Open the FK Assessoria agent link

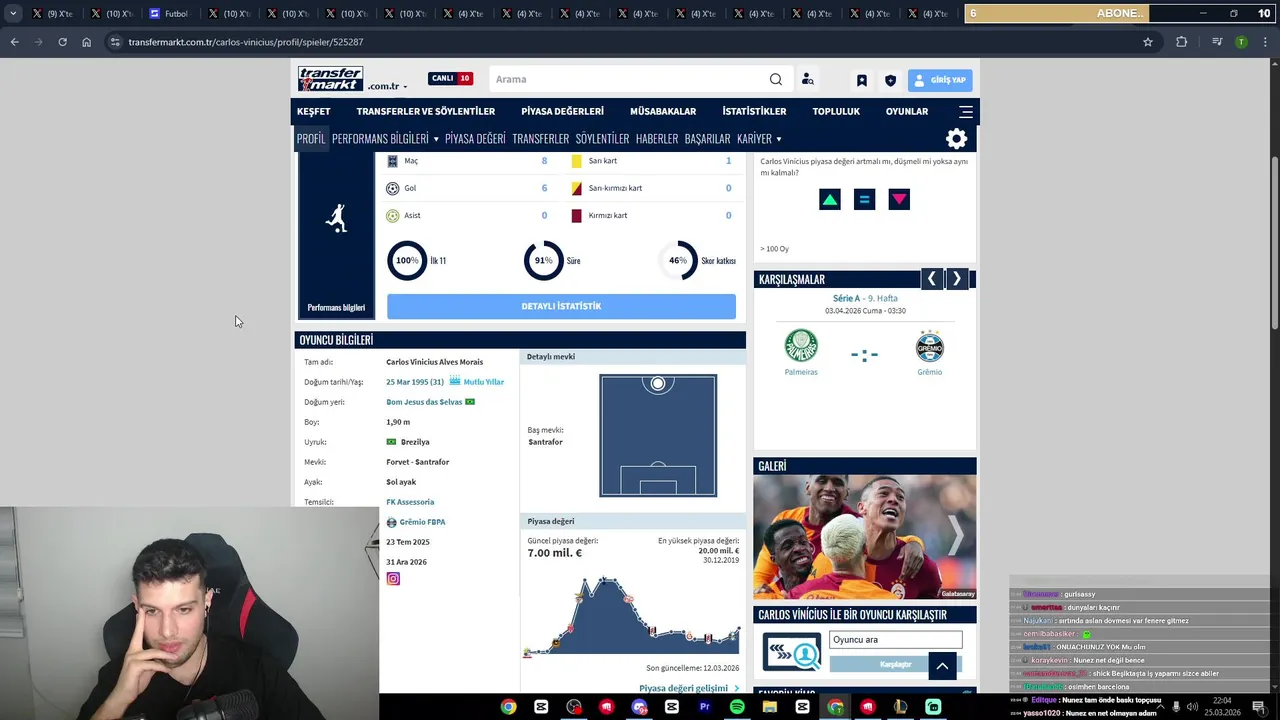pyautogui.click(x=410, y=502)
